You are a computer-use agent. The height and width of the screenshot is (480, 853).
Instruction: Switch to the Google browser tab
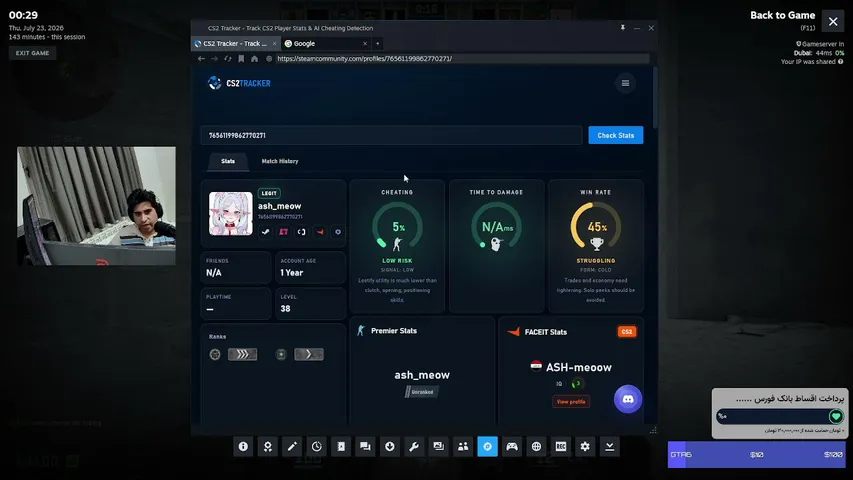pyautogui.click(x=325, y=44)
